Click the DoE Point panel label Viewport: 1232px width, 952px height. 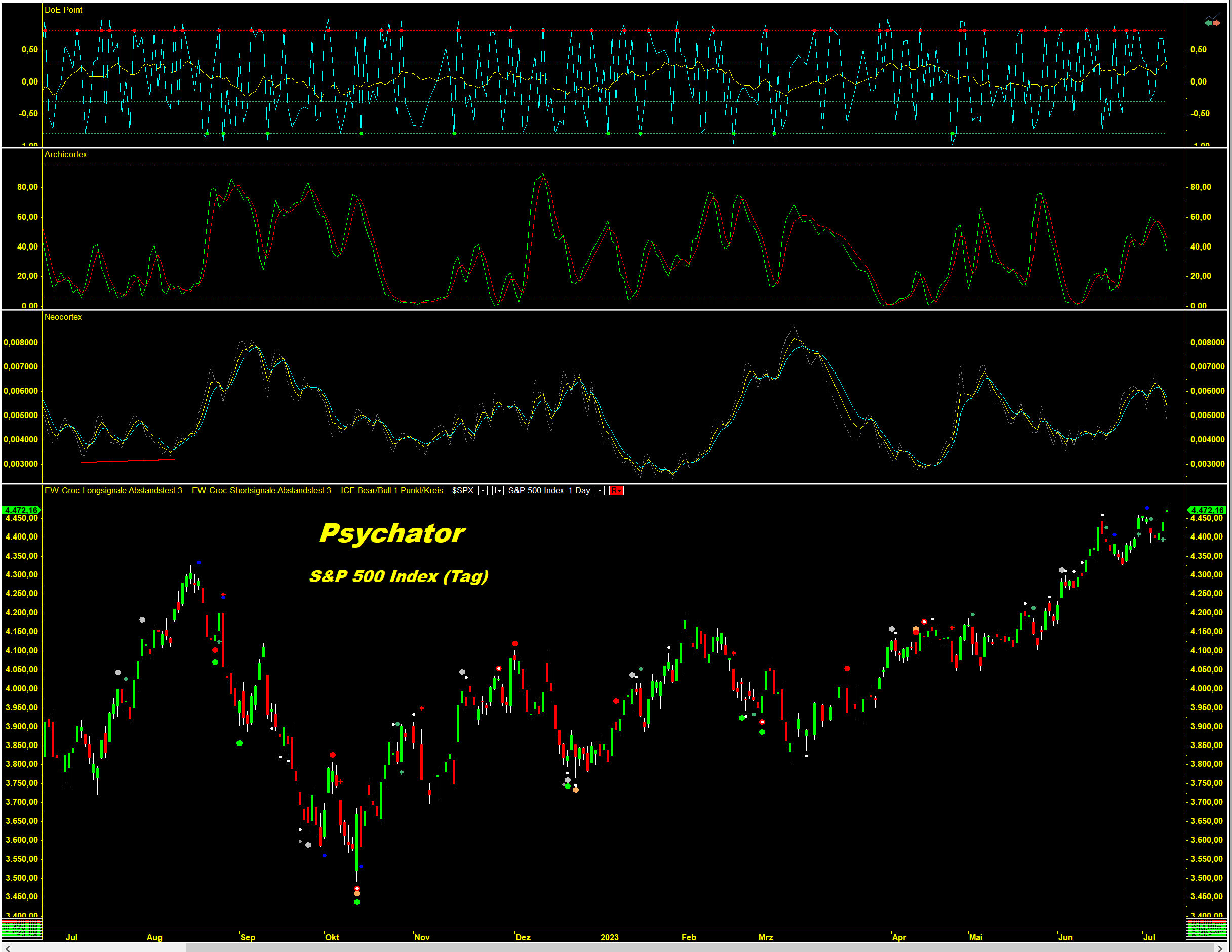(x=63, y=10)
